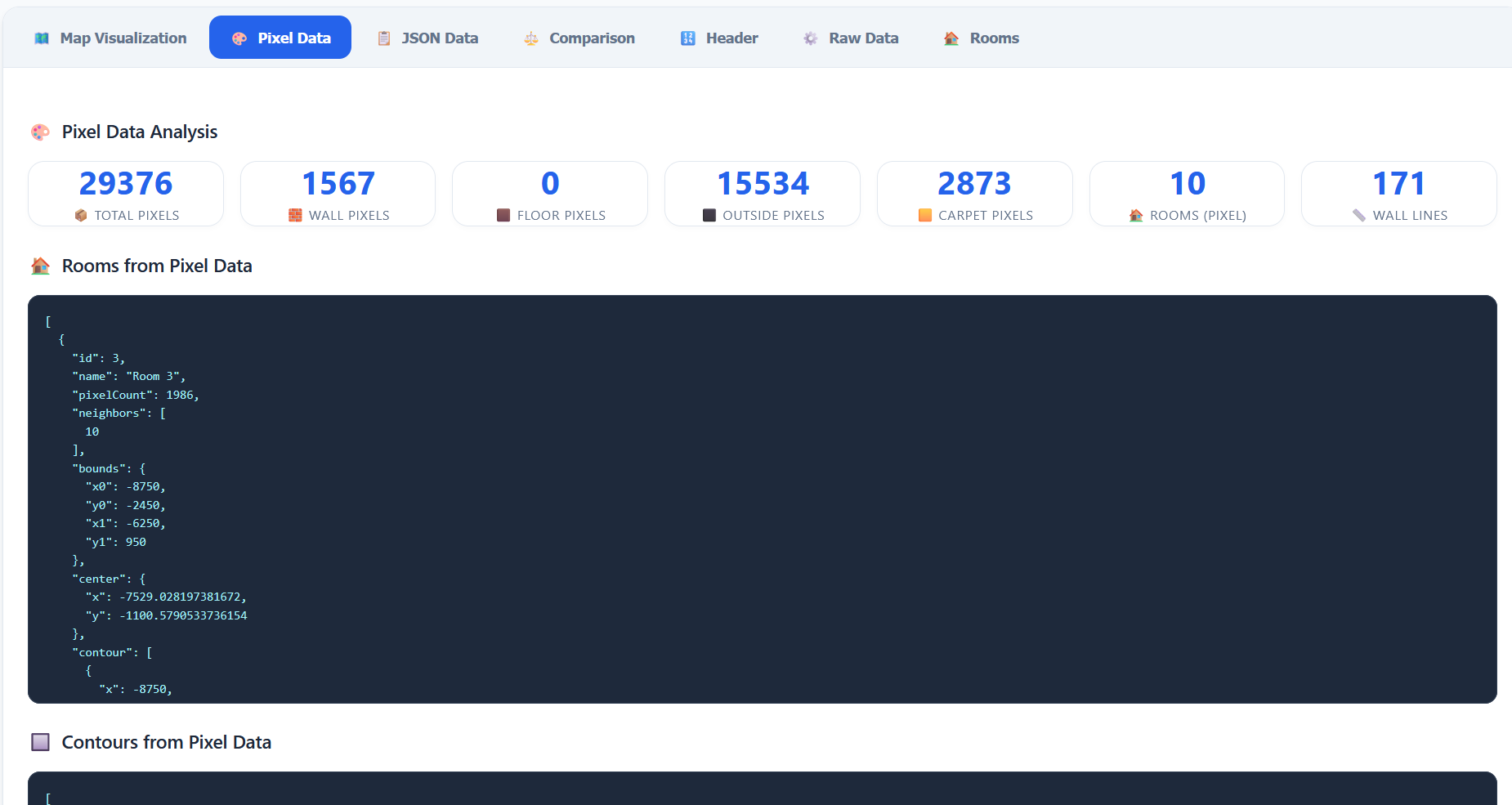Click the house icon beside Rooms from Pixel Data

40,266
